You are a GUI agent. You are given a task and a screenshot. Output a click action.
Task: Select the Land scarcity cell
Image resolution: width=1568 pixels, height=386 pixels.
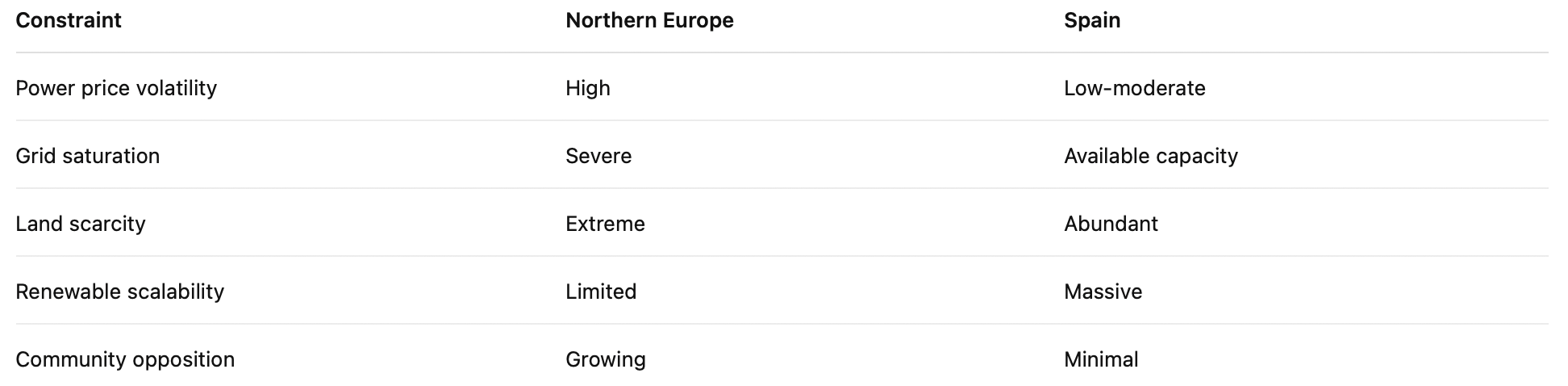[x=81, y=224]
